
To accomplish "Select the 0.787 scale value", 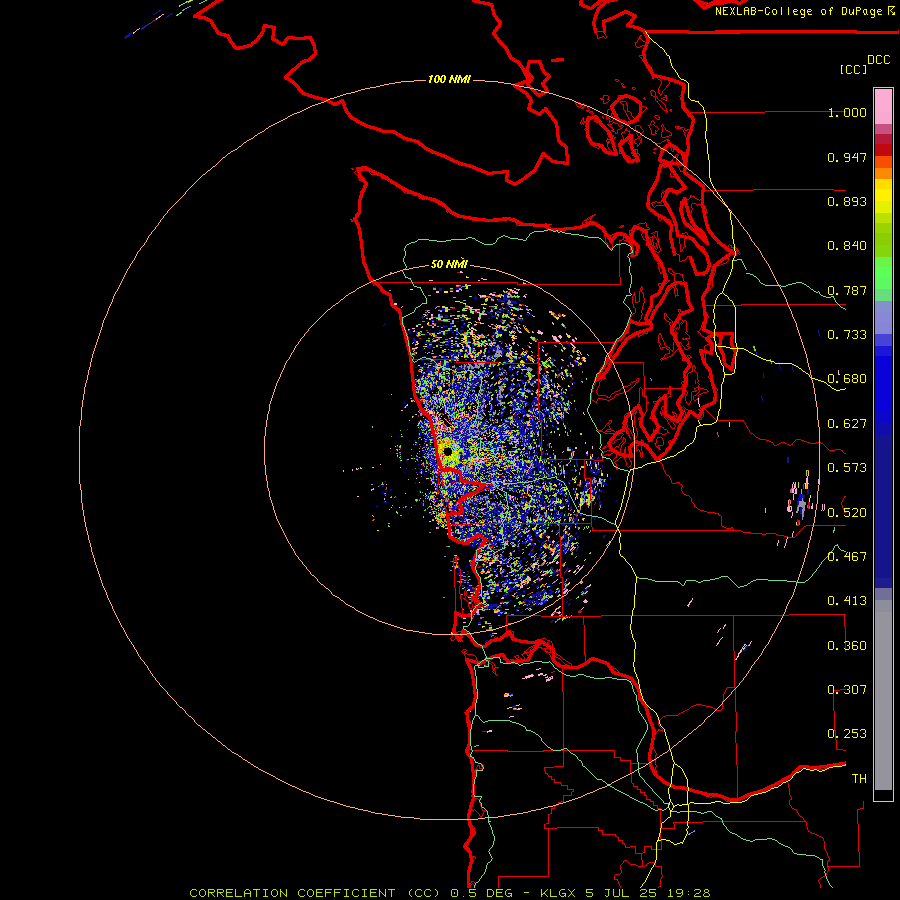I will [847, 290].
